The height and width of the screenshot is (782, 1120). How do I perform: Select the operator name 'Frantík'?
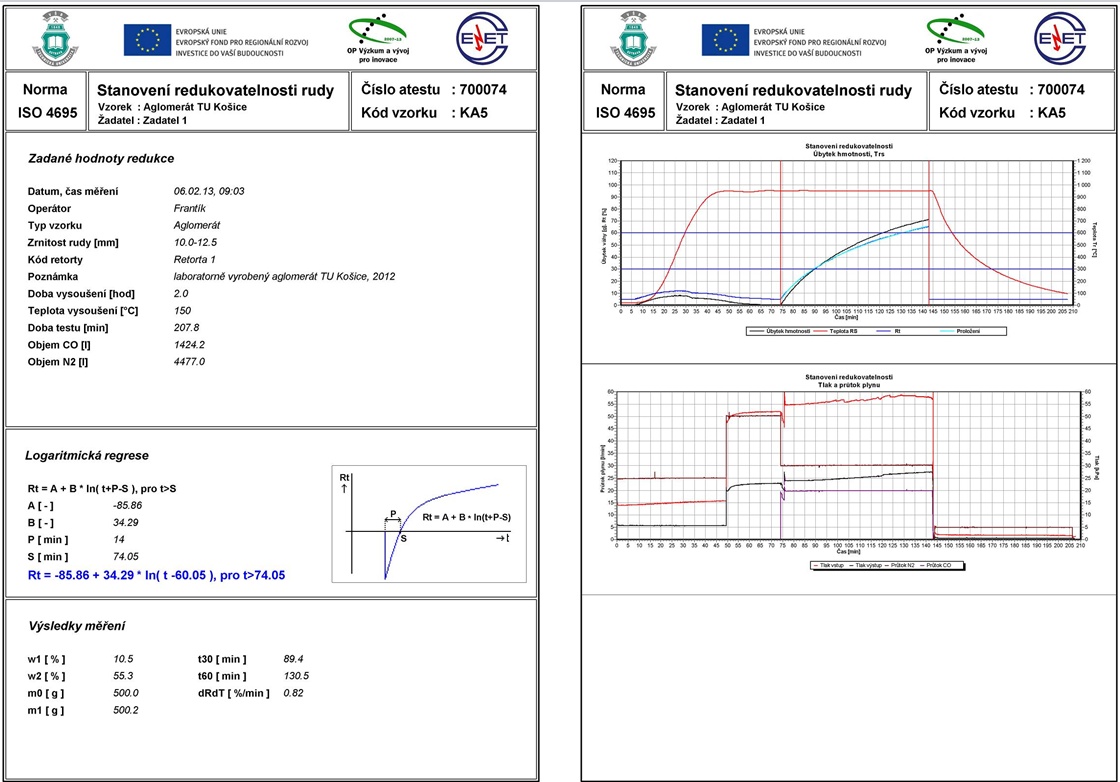coord(189,209)
